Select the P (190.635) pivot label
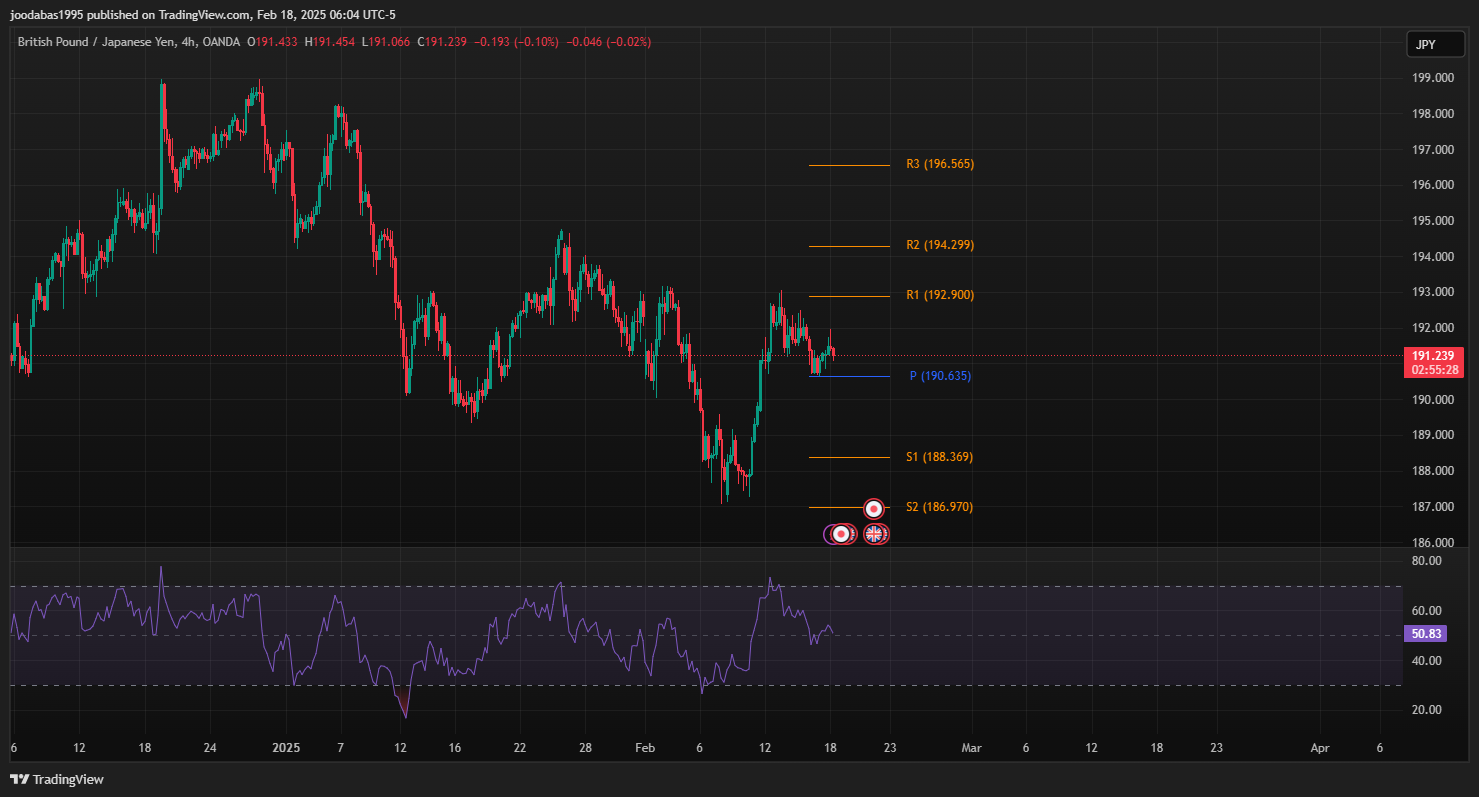 939,376
